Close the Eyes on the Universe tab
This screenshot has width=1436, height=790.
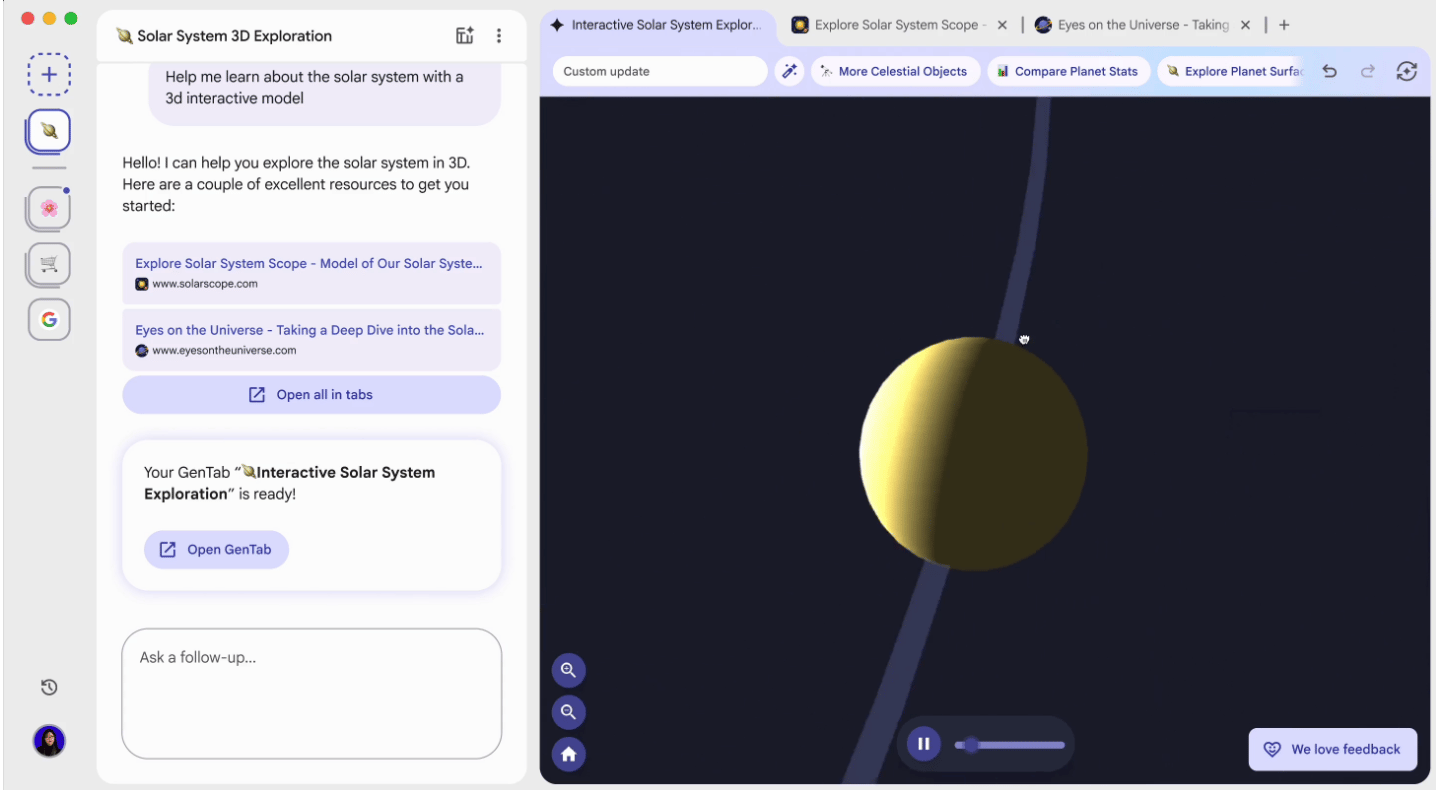pos(1245,25)
